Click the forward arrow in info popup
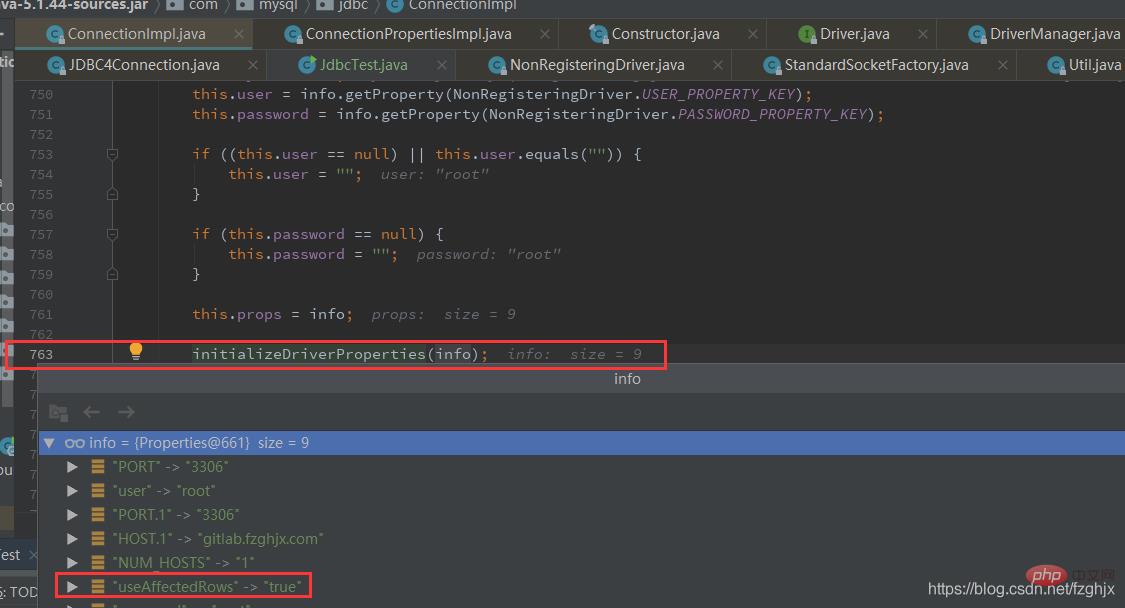1125x608 pixels. click(126, 412)
